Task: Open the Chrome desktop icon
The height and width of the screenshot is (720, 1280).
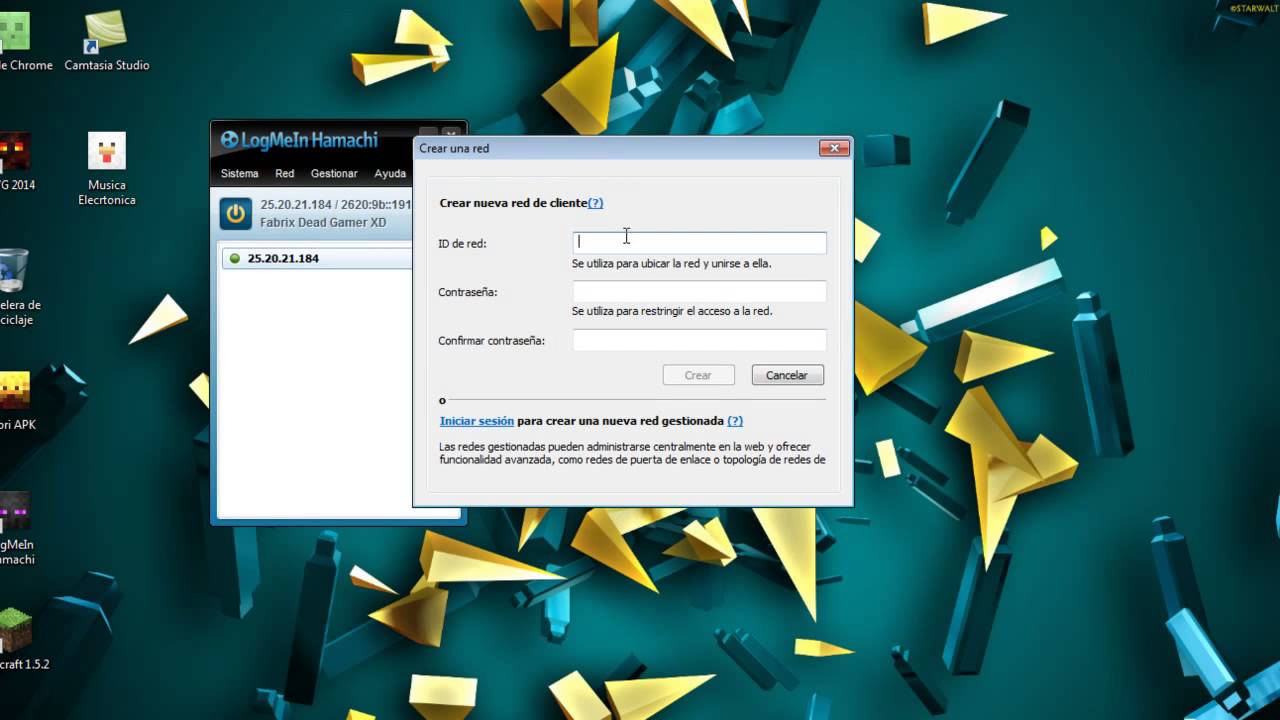Action: click(x=20, y=40)
